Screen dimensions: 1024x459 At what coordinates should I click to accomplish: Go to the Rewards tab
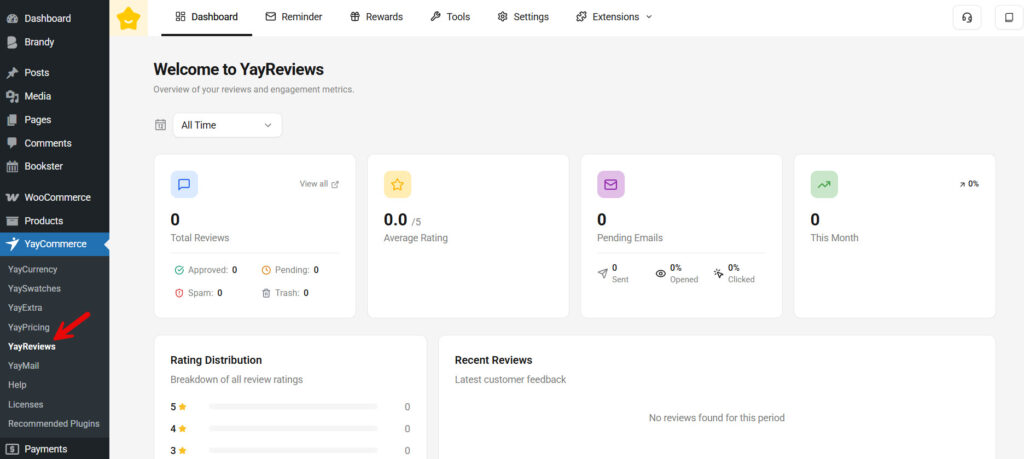376,17
